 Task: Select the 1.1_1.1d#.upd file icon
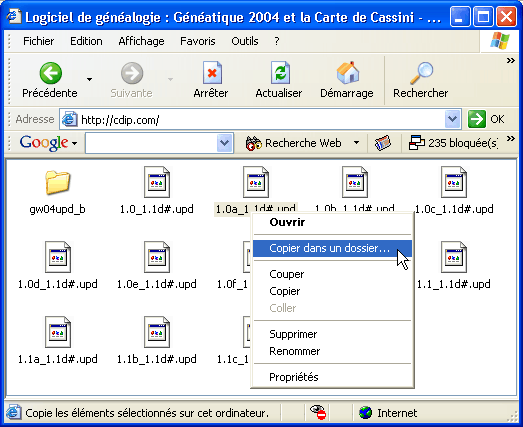(x=454, y=257)
